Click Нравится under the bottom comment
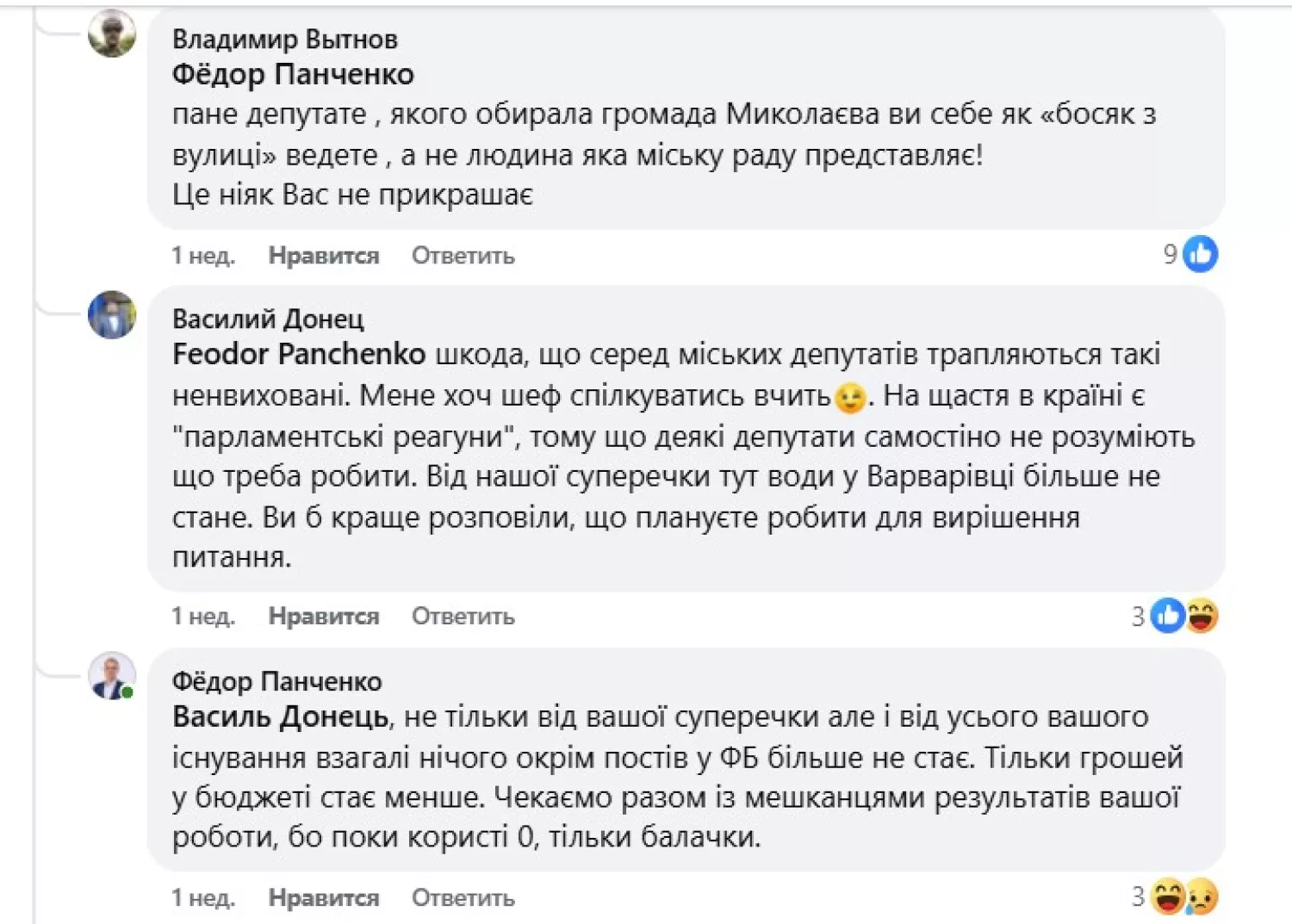1292x924 pixels. 323,897
